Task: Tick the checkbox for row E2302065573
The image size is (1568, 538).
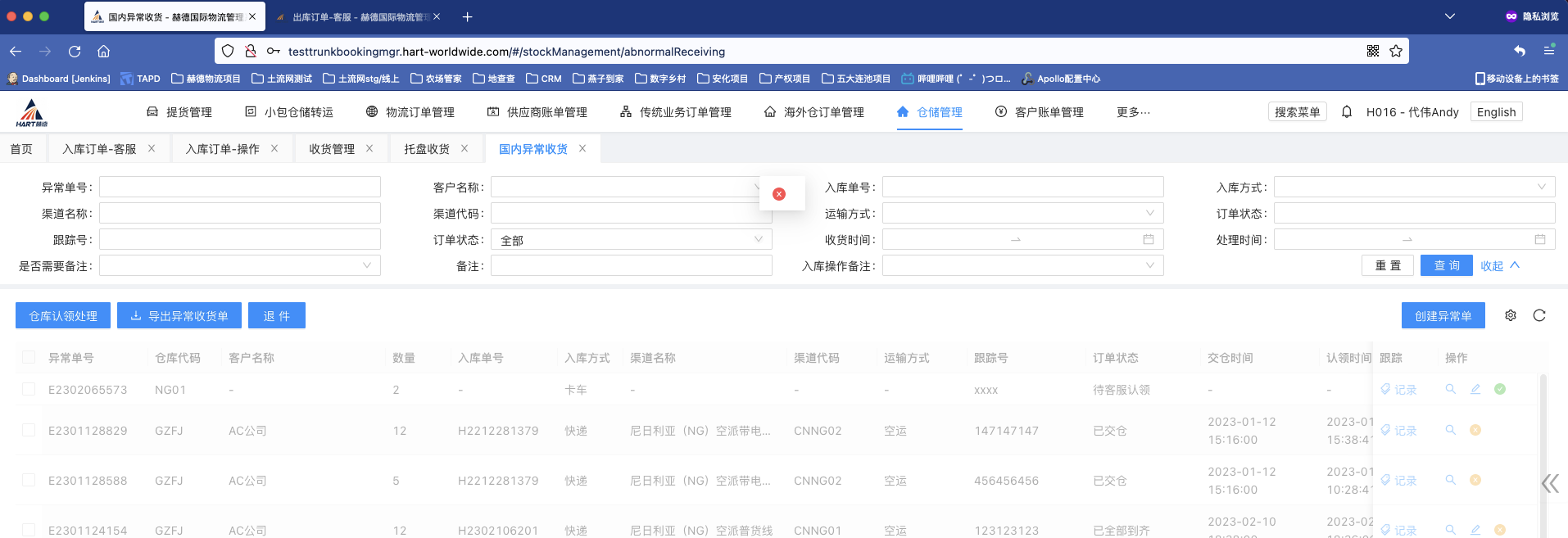Action: point(29,389)
